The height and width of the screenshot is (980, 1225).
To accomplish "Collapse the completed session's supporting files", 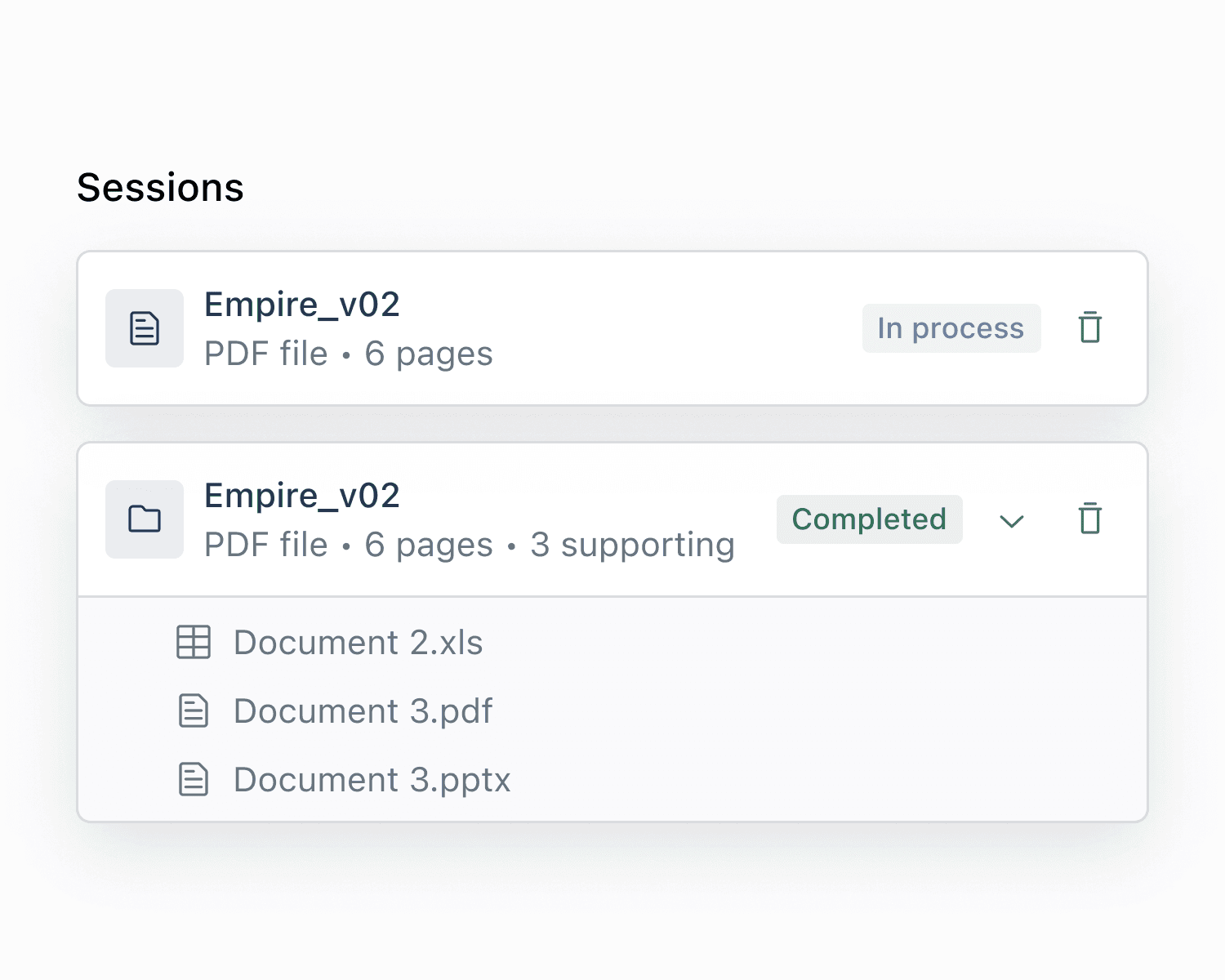I will (1012, 521).
